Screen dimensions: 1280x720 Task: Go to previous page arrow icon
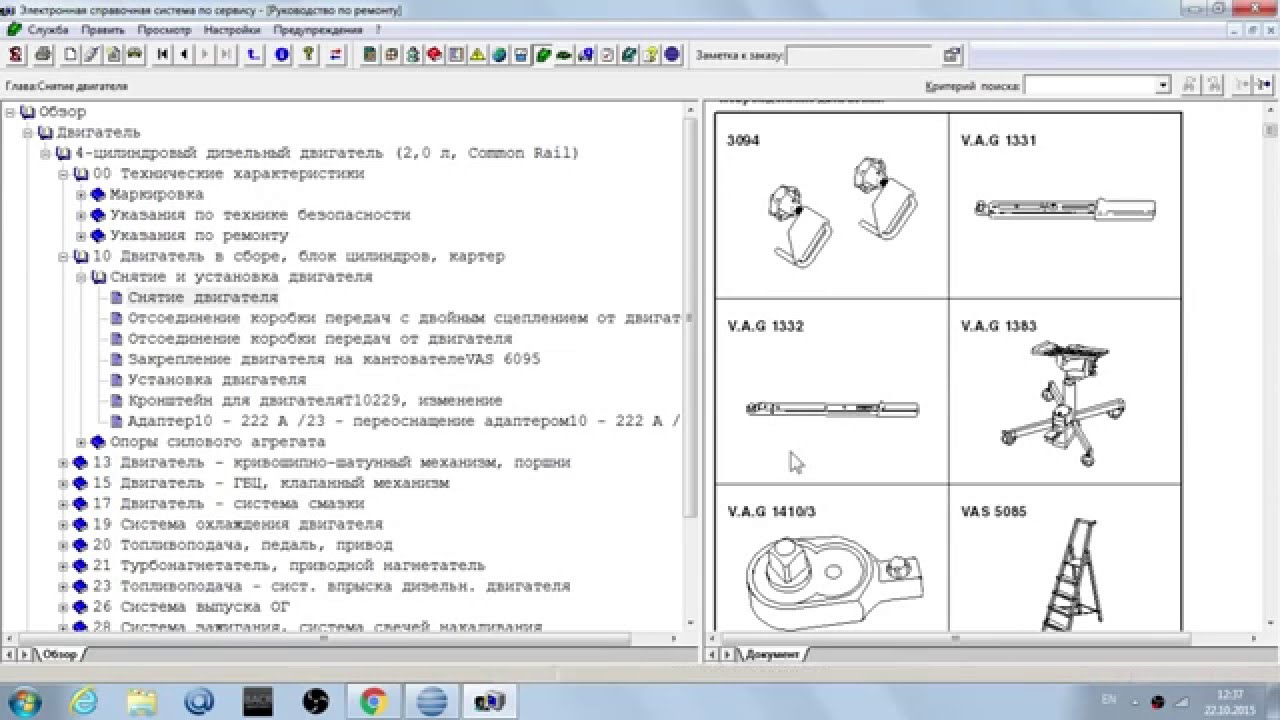pyautogui.click(x=184, y=54)
